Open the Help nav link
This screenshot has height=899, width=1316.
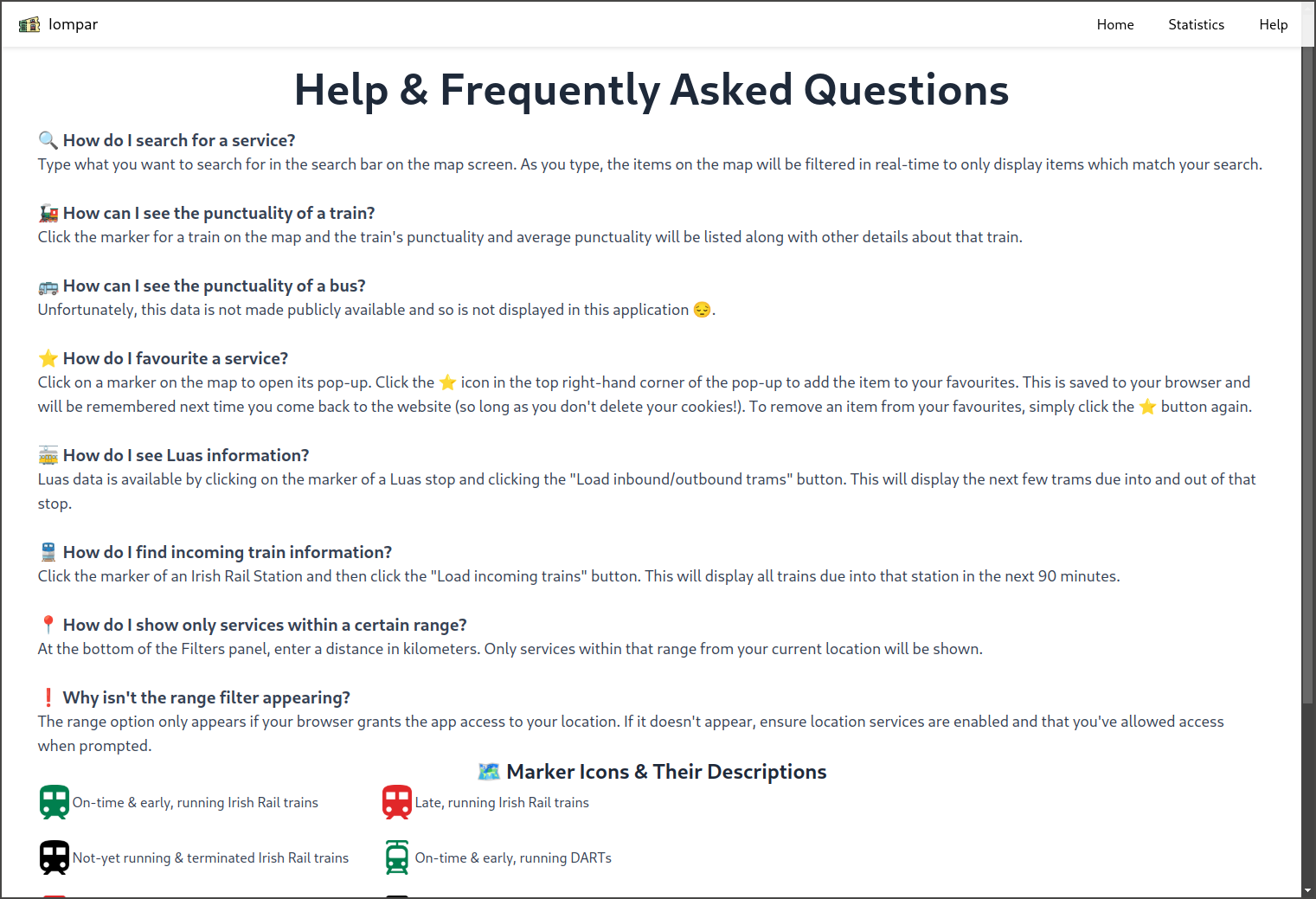[1273, 24]
